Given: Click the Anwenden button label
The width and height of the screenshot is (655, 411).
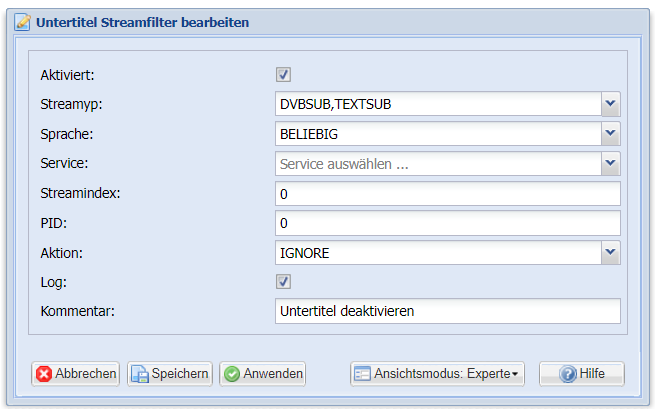Looking at the screenshot, I should pyautogui.click(x=273, y=373).
